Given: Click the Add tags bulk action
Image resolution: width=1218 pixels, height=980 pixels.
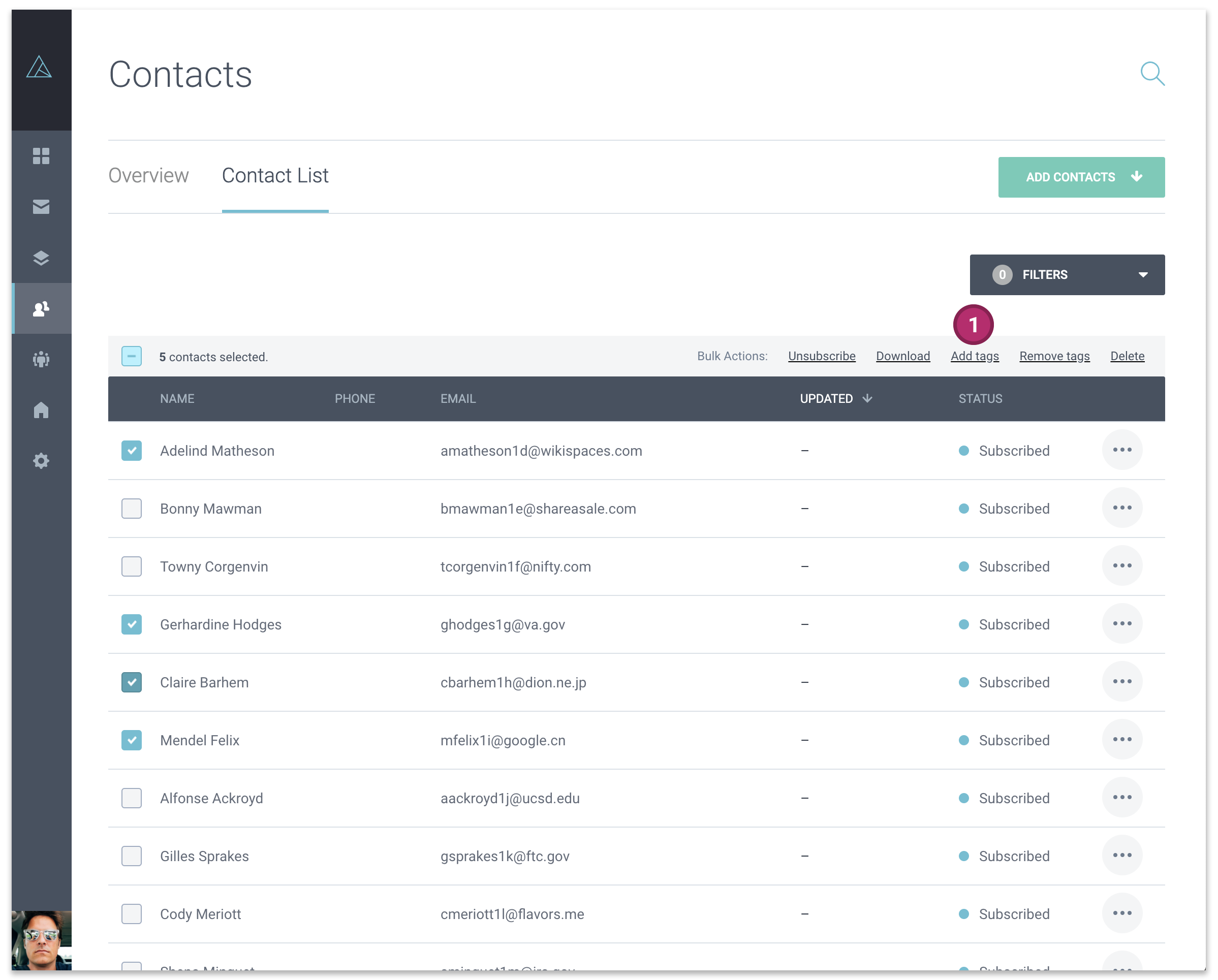Looking at the screenshot, I should 975,356.
